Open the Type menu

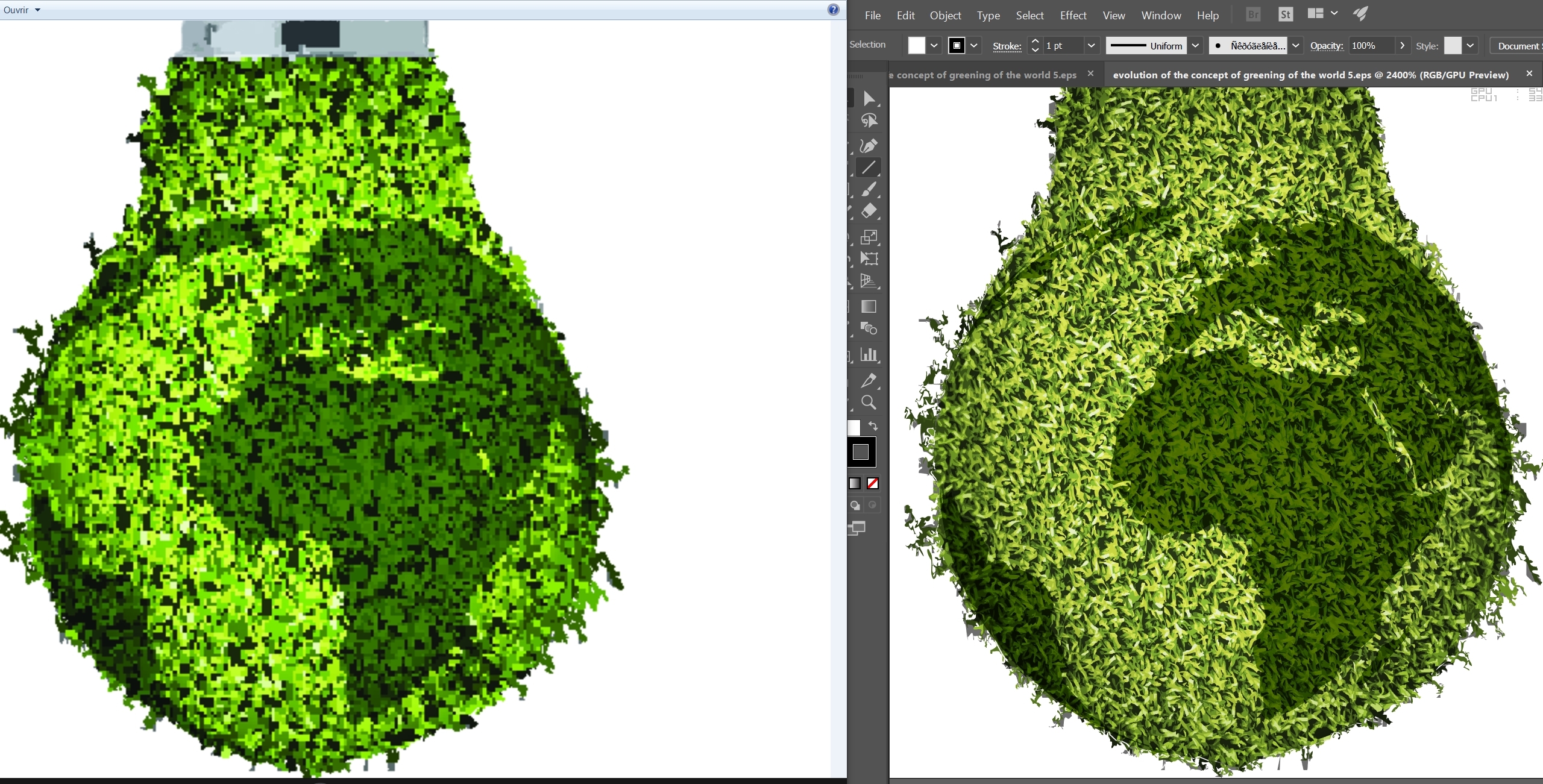click(x=988, y=16)
